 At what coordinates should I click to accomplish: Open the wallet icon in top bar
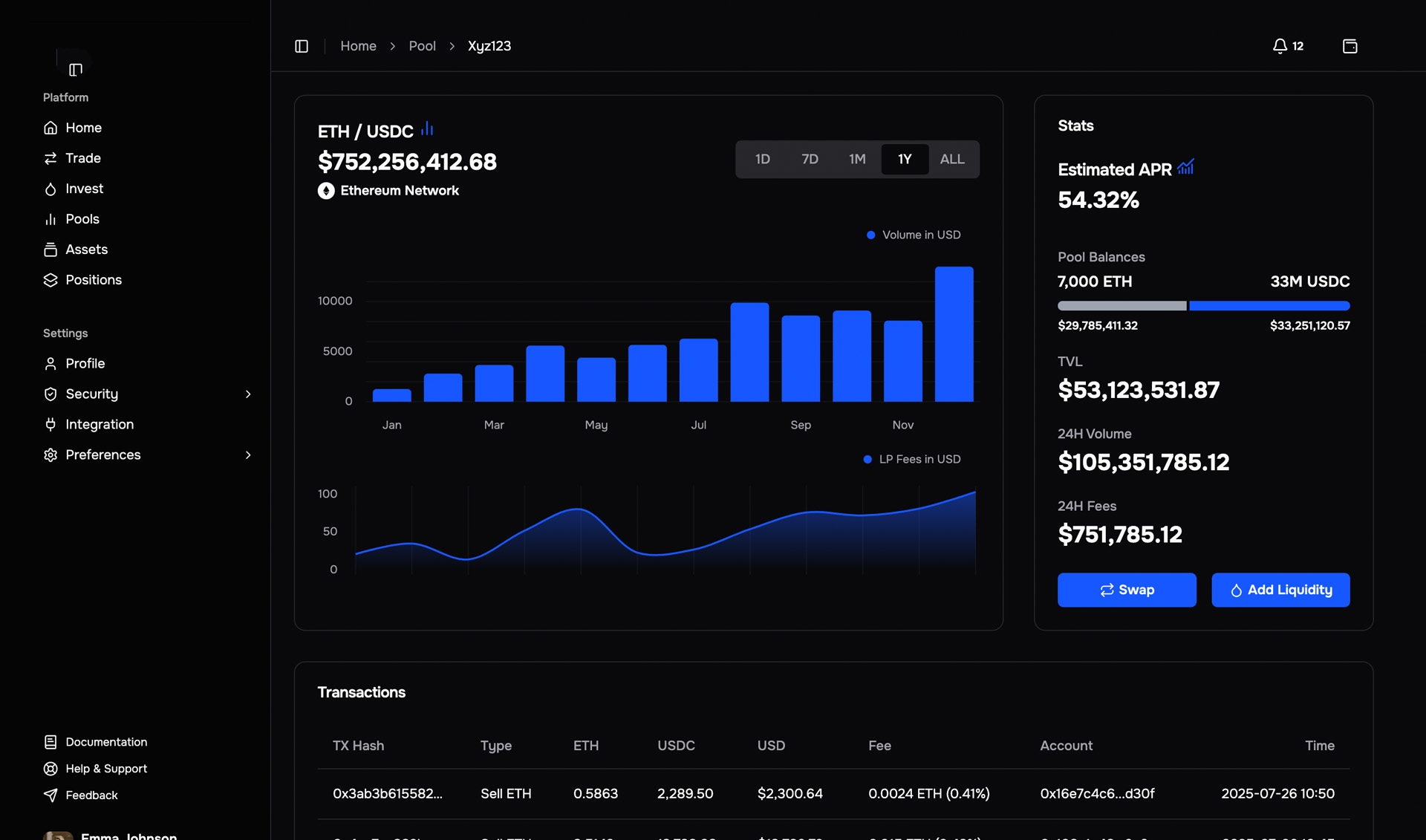[1350, 46]
